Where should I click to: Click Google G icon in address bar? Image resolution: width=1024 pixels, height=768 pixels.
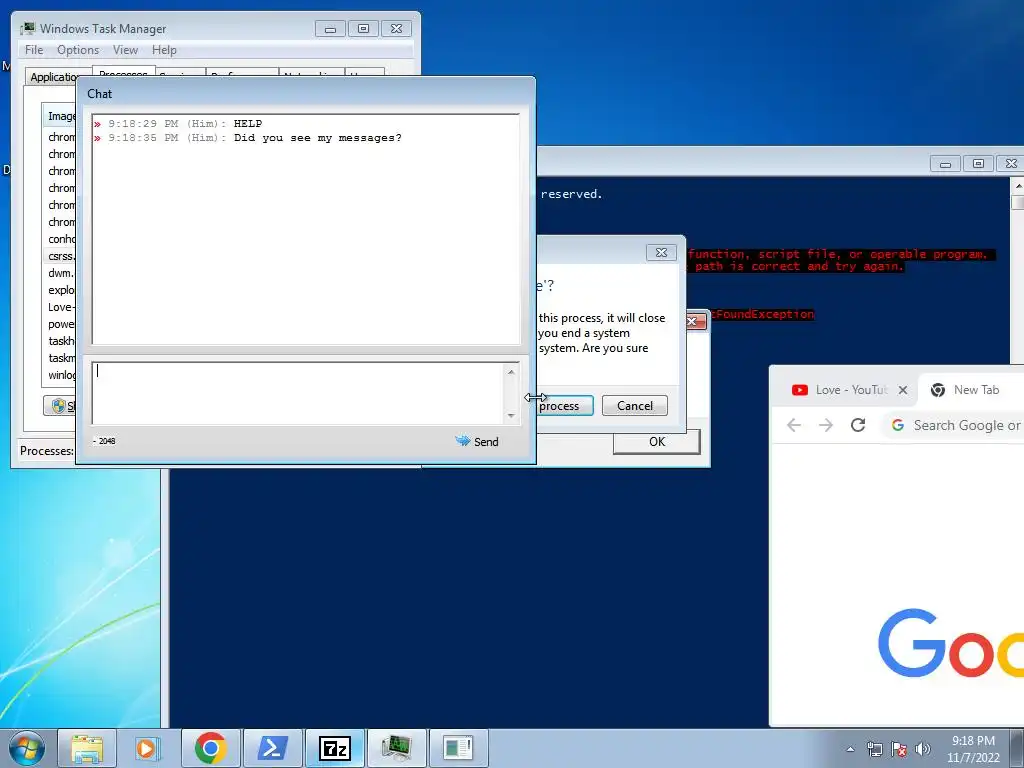point(898,425)
